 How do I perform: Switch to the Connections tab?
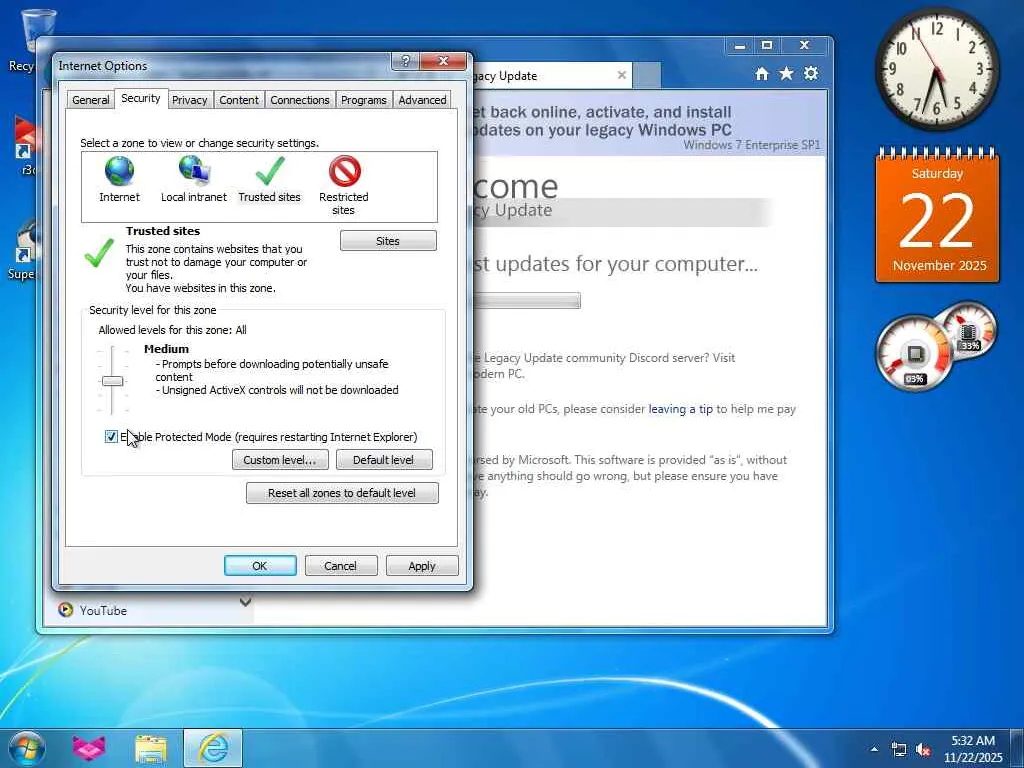[300, 100]
